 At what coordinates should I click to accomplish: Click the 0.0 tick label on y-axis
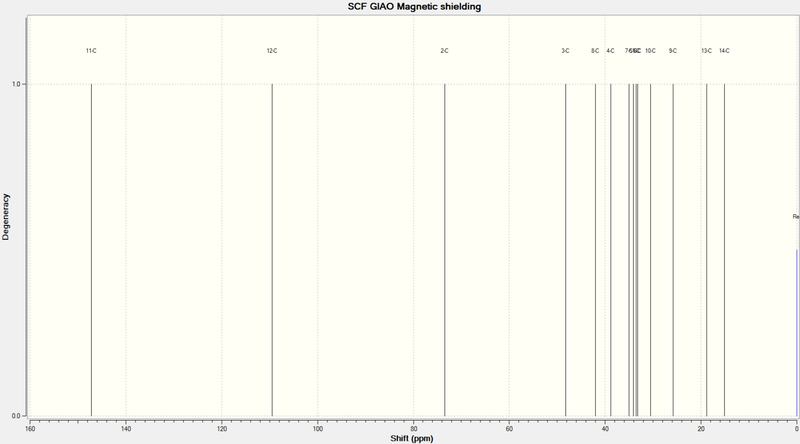point(16,416)
